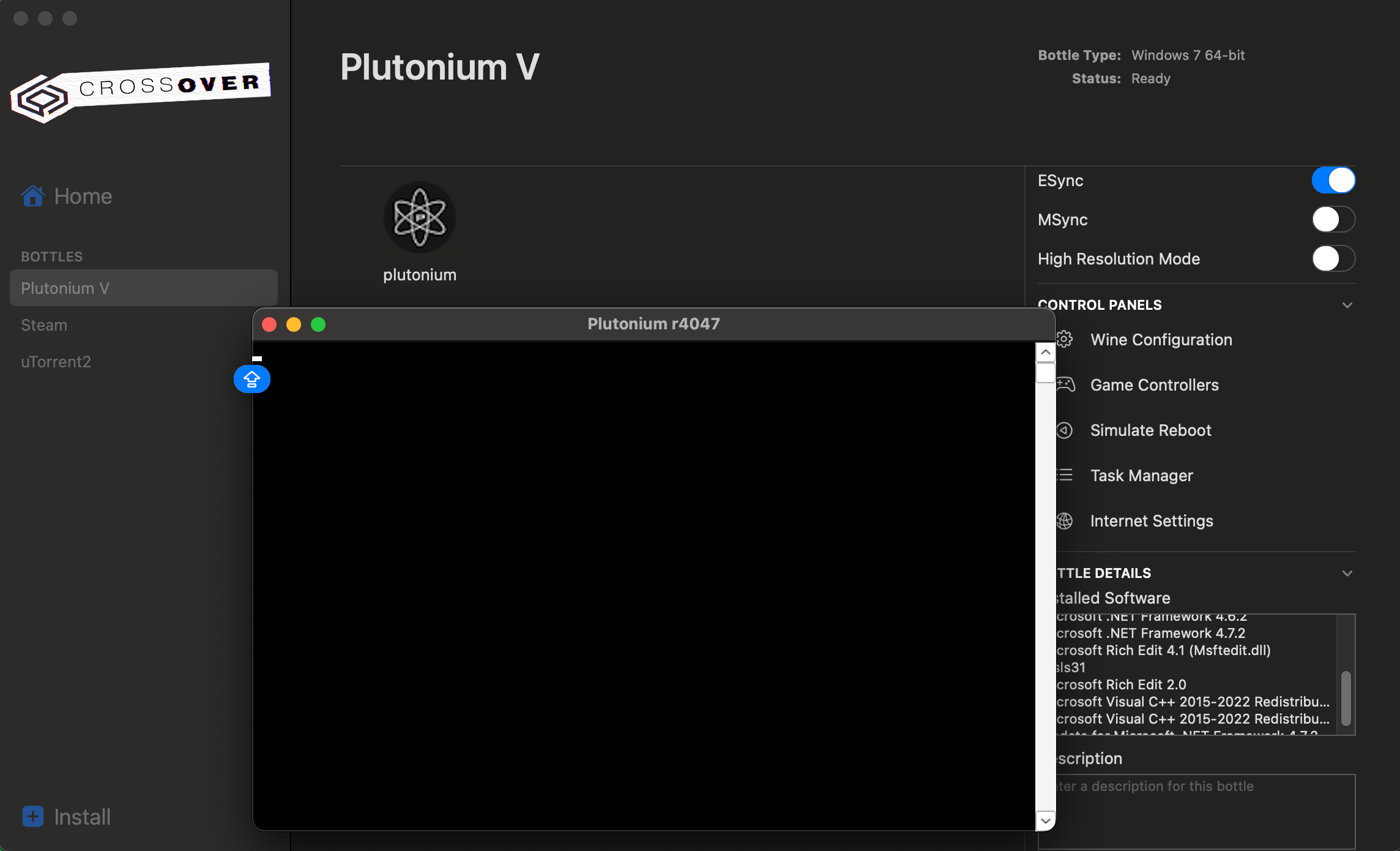Open Internet Settings

click(1152, 520)
